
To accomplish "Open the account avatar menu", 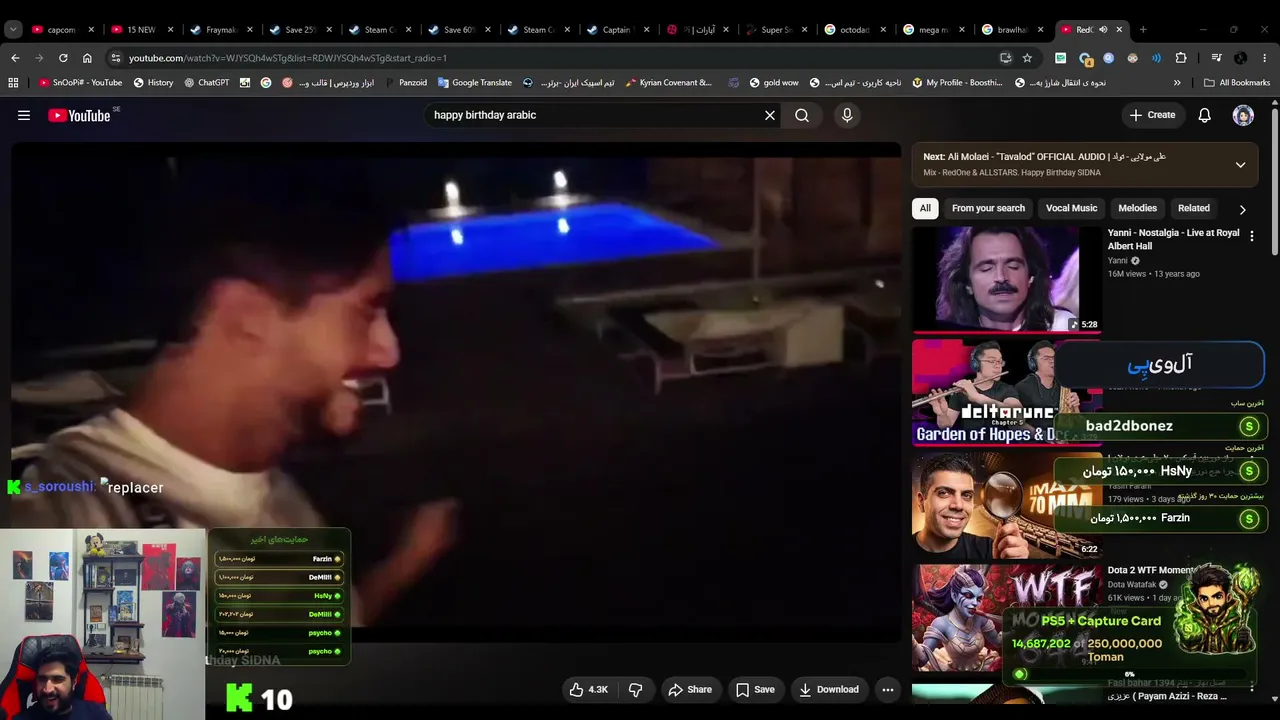I will [1243, 115].
